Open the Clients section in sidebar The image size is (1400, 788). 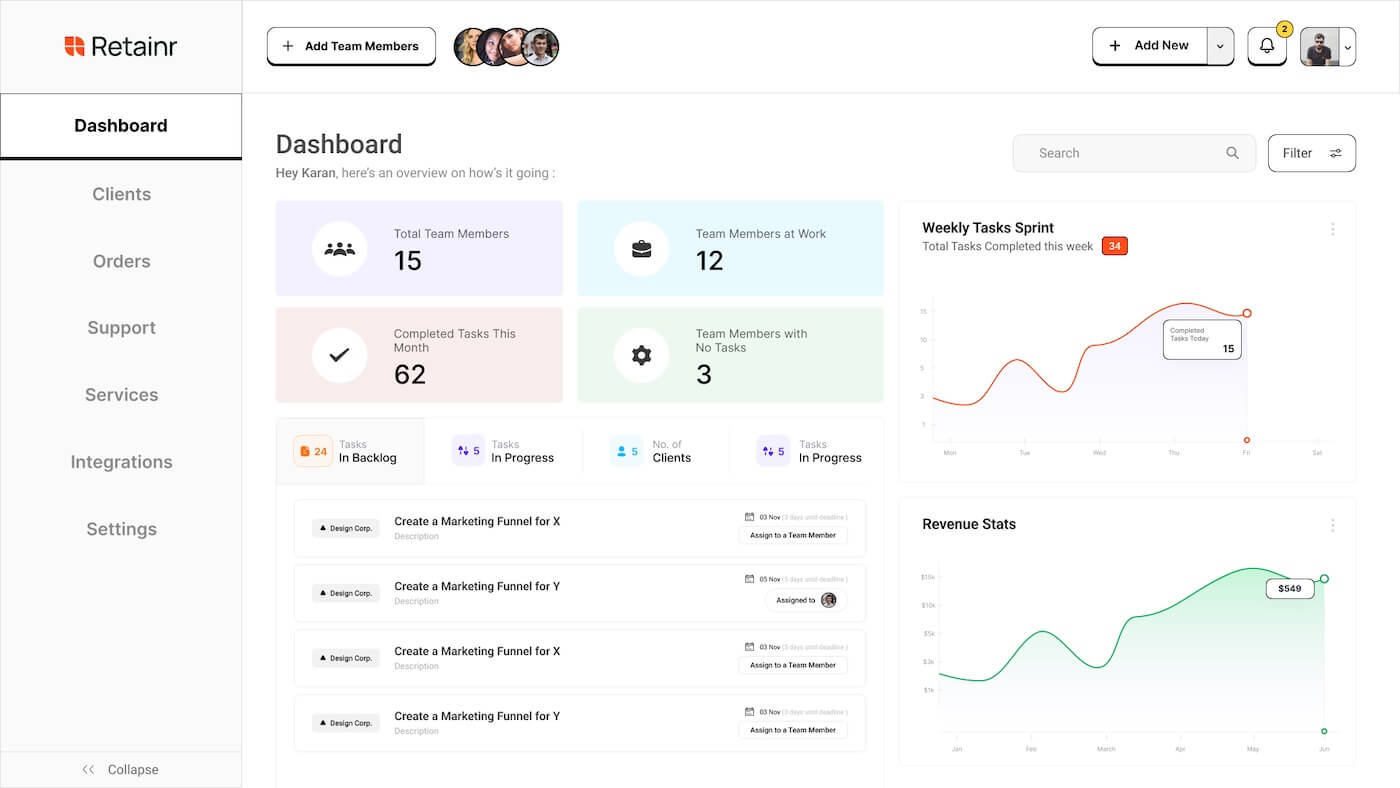(x=121, y=194)
